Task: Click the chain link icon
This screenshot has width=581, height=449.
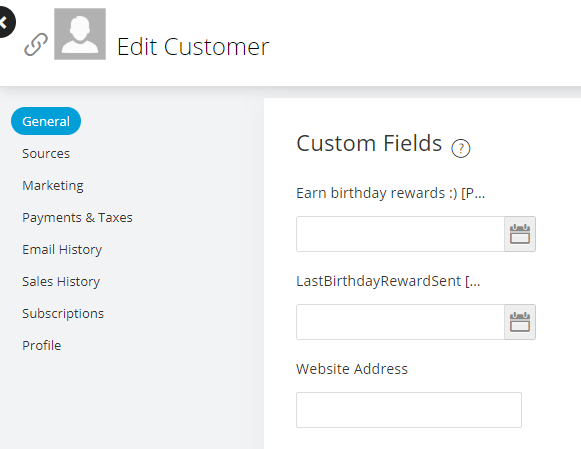Action: tap(36, 44)
